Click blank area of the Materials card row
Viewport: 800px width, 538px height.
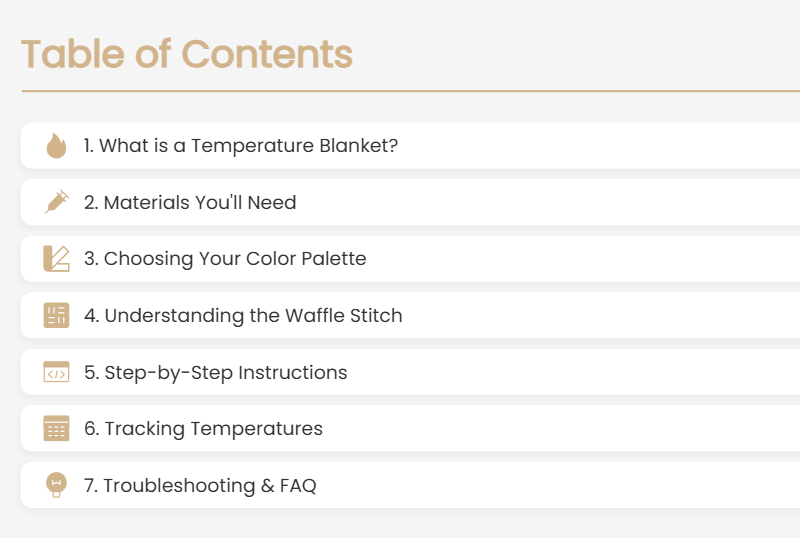[x=548, y=202]
